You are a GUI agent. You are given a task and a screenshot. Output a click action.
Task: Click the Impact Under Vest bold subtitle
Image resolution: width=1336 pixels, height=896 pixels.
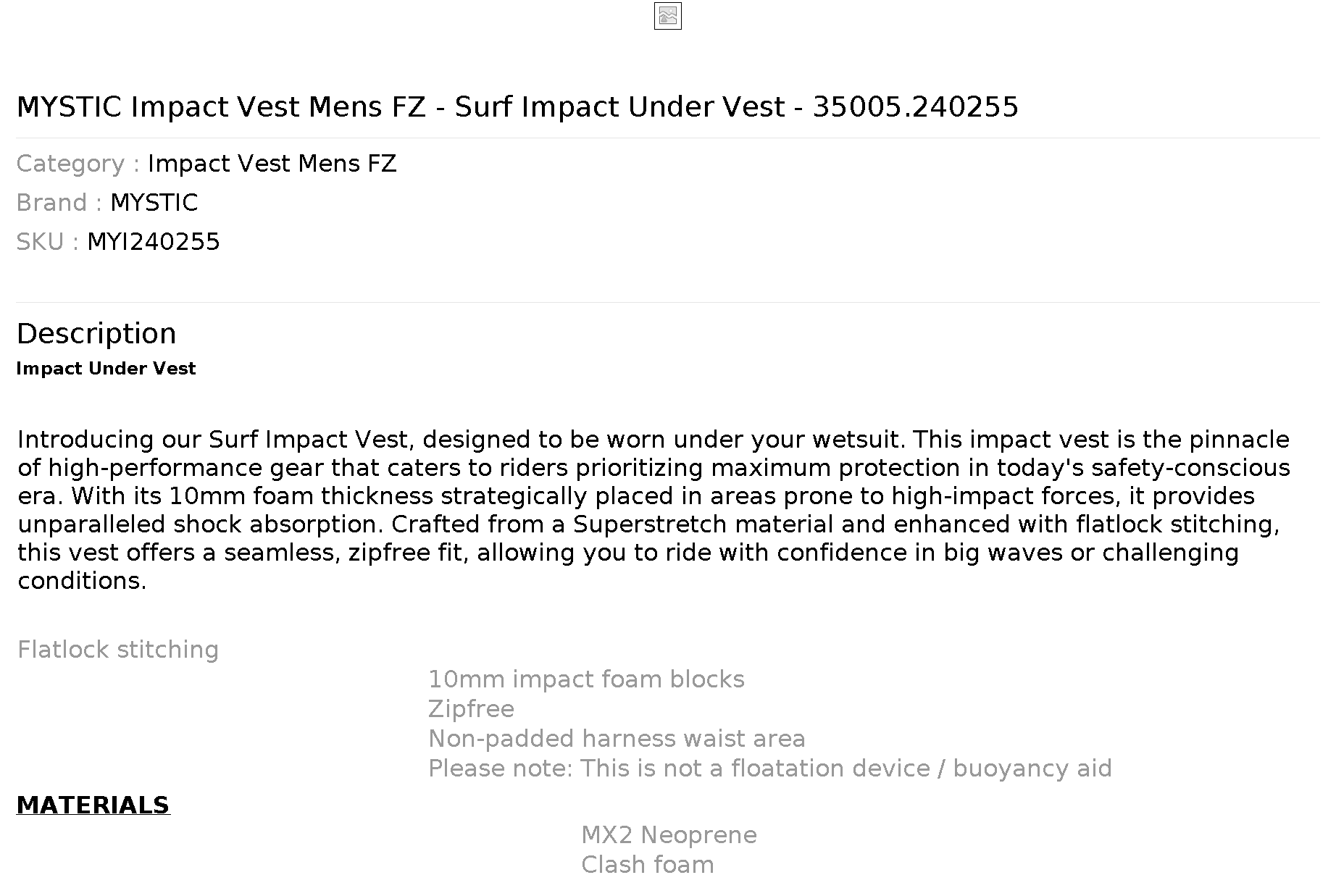coord(106,369)
